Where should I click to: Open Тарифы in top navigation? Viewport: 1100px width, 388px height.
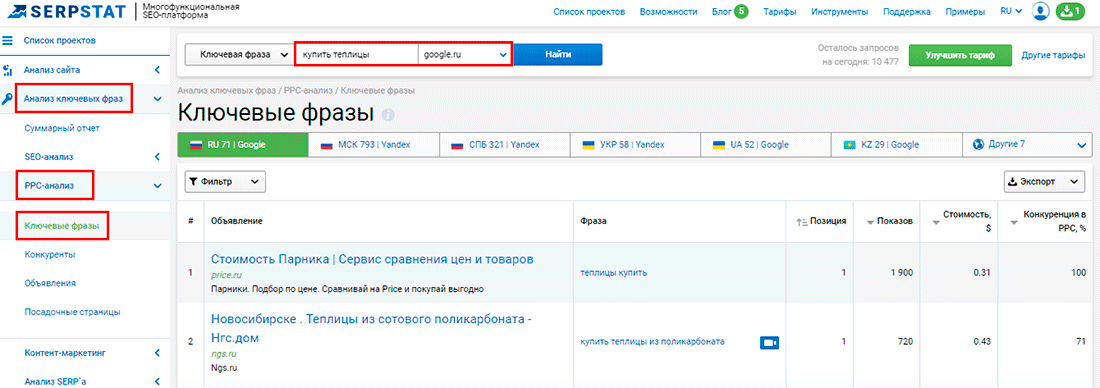pyautogui.click(x=779, y=11)
